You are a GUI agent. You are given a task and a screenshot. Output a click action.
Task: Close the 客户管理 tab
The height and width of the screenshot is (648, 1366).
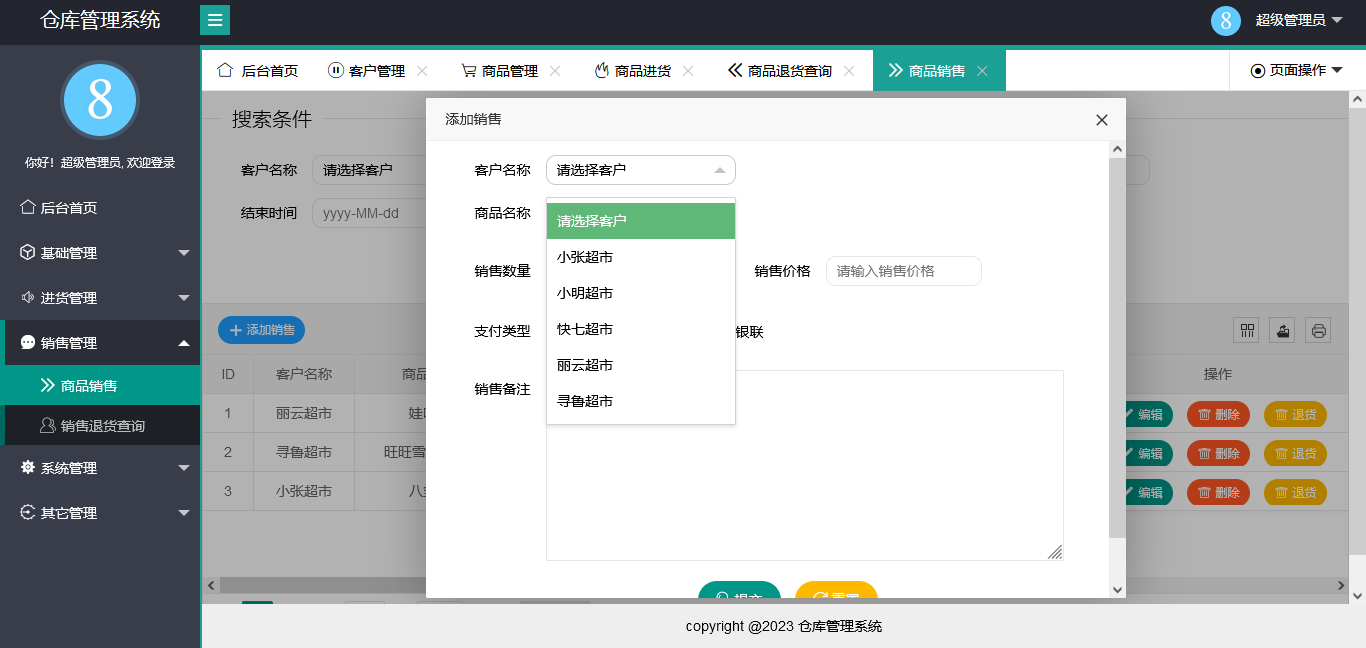point(422,71)
